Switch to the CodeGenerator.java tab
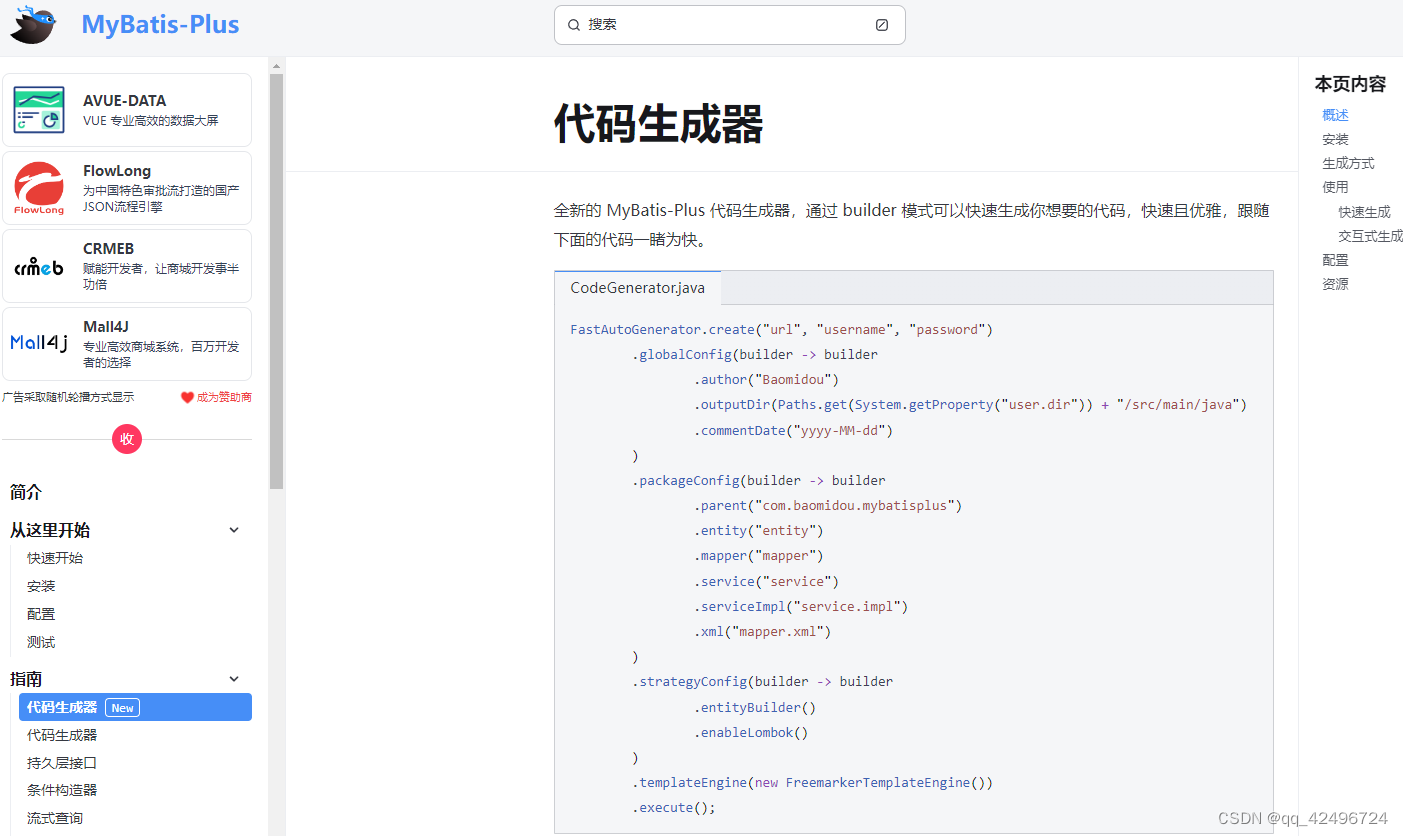1403x836 pixels. [637, 287]
